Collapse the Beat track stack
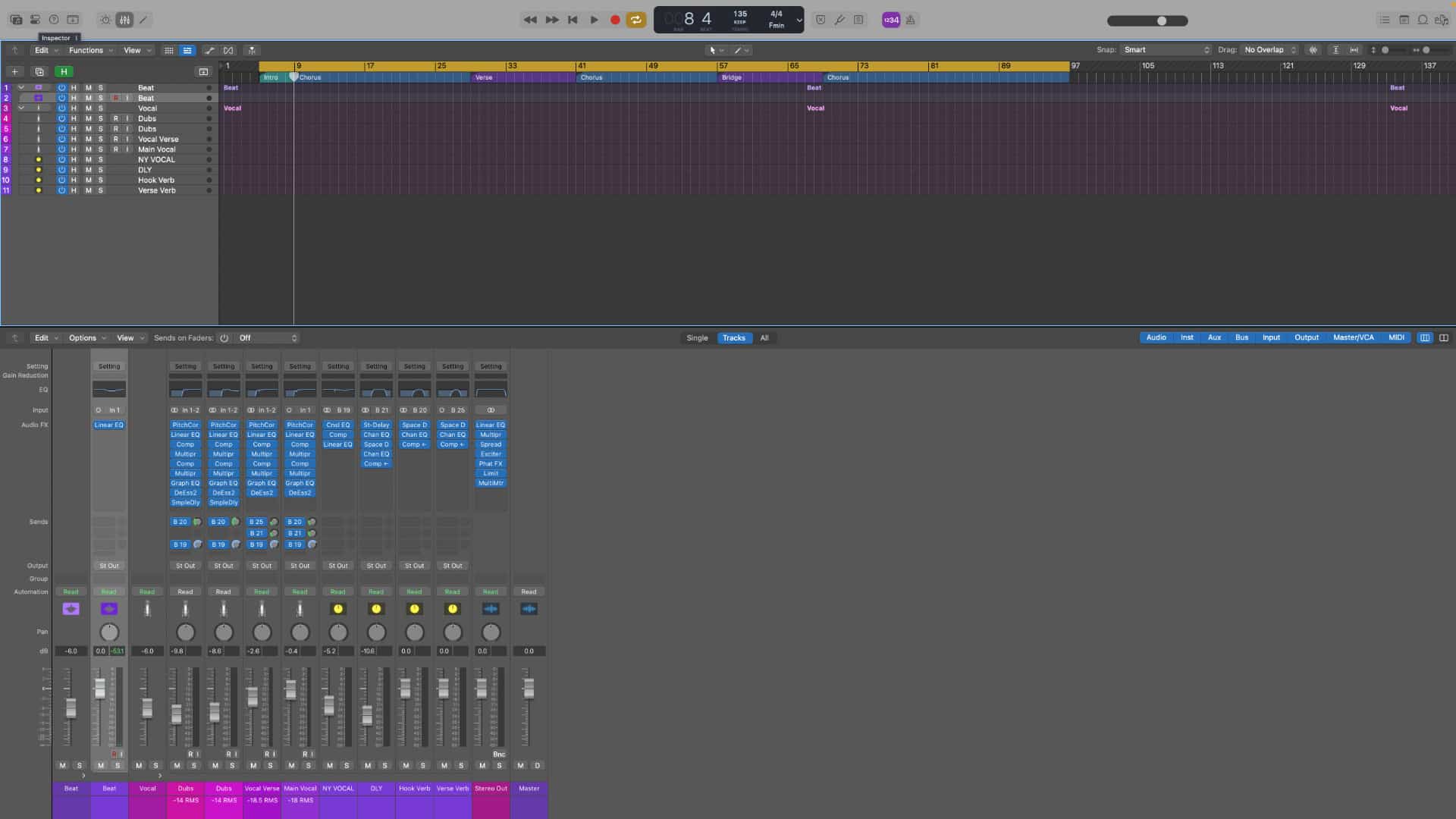1456x819 pixels. pos(21,87)
